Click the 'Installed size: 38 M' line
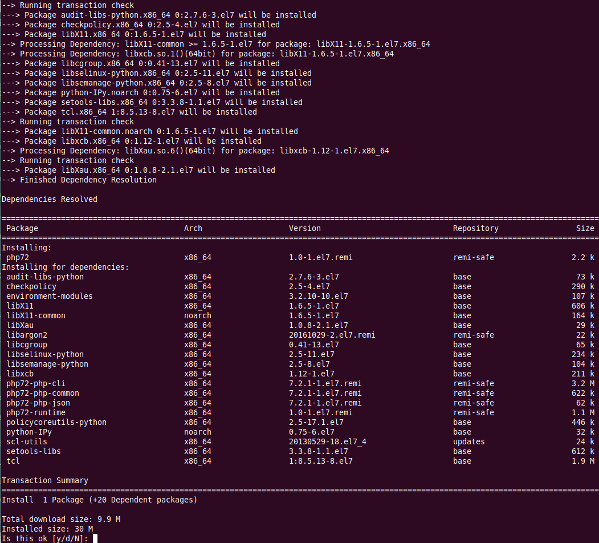 coord(47,529)
